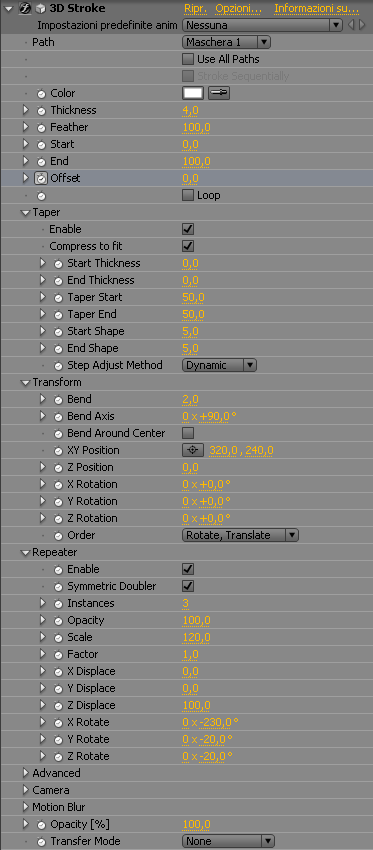Enable the Thickness stopwatch keyframe icon
This screenshot has height=850, width=373.
pos(41,110)
